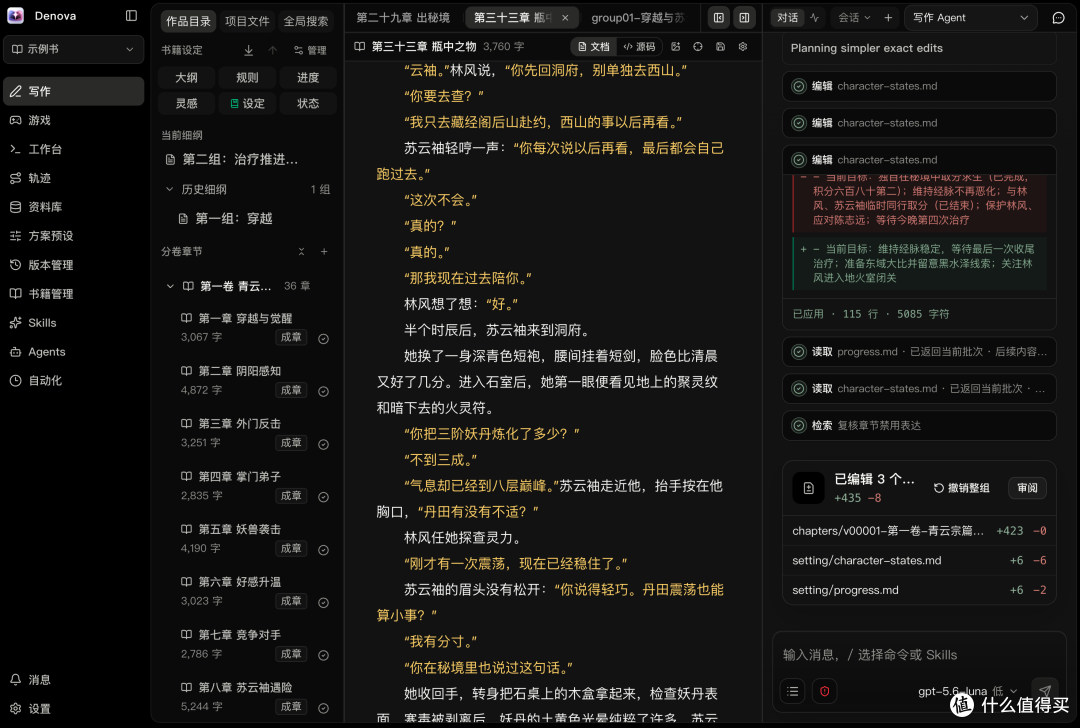
Task: Open the 规则 setting button
Action: [247, 77]
